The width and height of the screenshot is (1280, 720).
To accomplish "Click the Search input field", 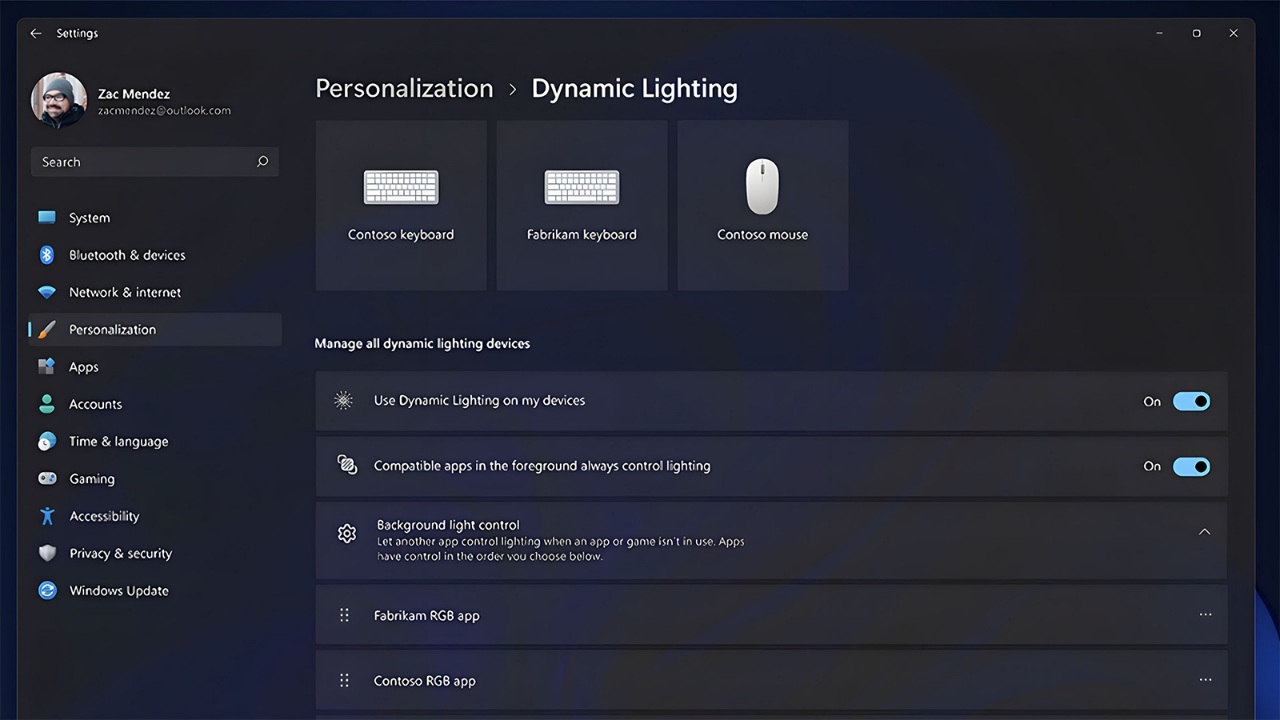I will click(155, 161).
